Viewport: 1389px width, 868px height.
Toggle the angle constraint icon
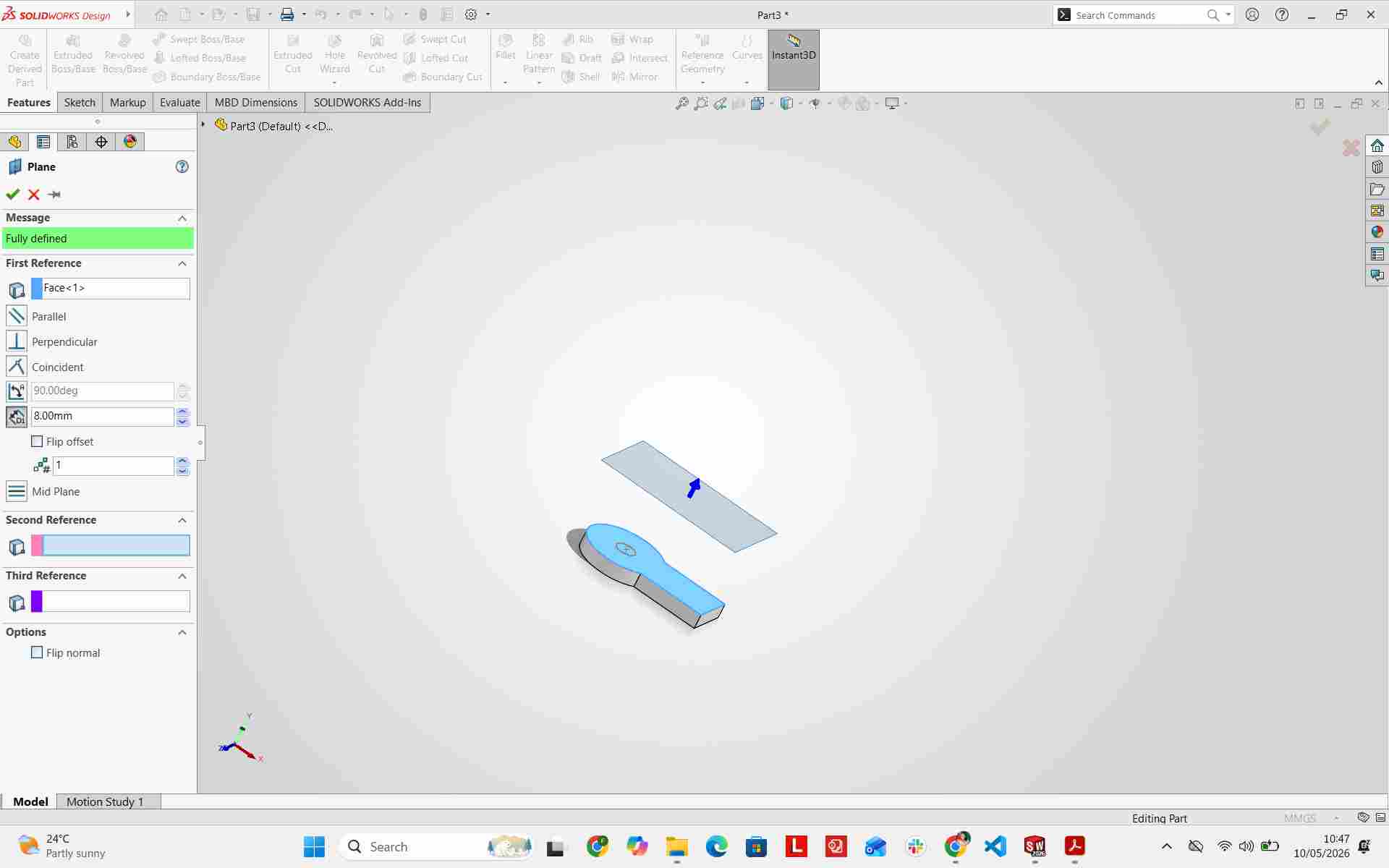pyautogui.click(x=16, y=391)
